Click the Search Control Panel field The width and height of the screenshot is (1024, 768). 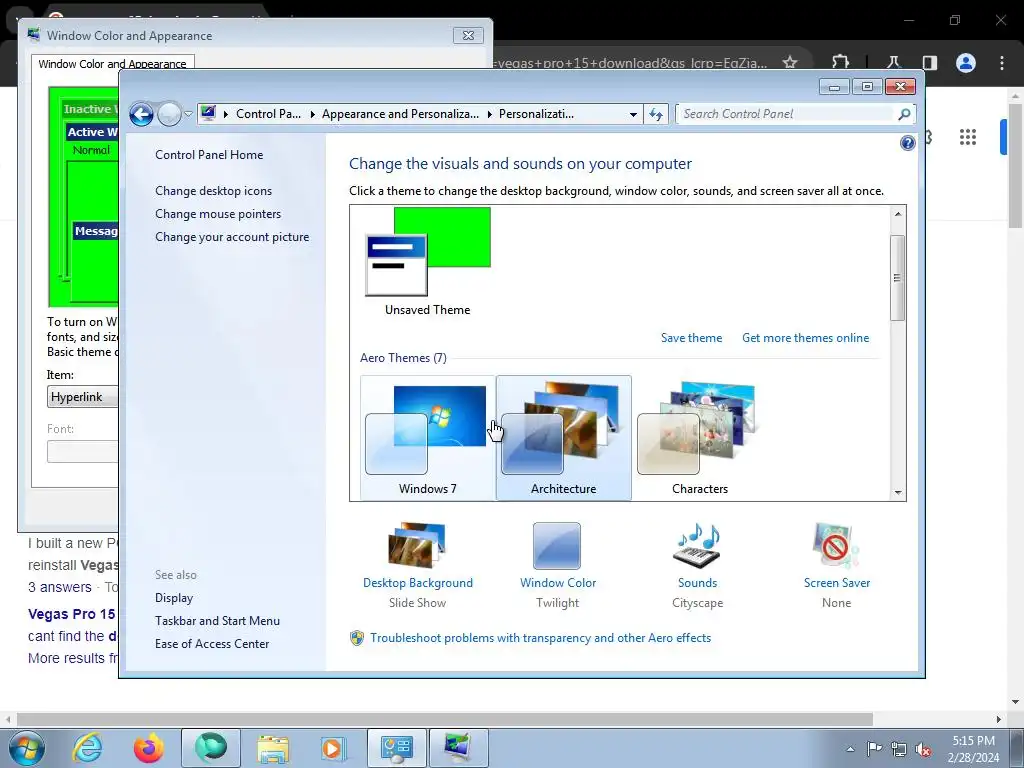tap(786, 114)
